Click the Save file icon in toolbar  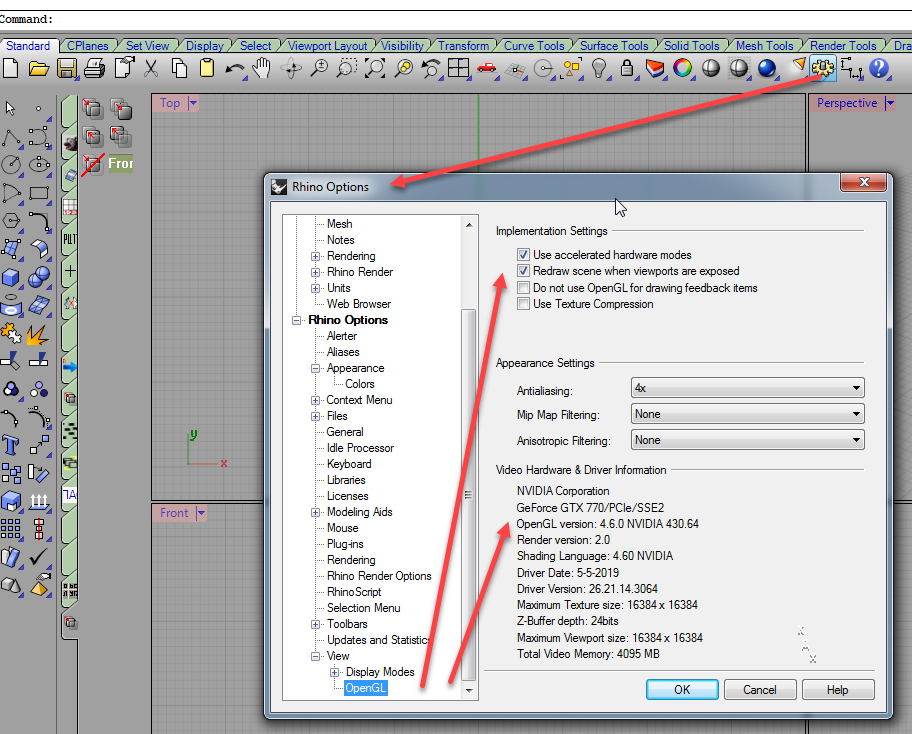pyautogui.click(x=67, y=68)
